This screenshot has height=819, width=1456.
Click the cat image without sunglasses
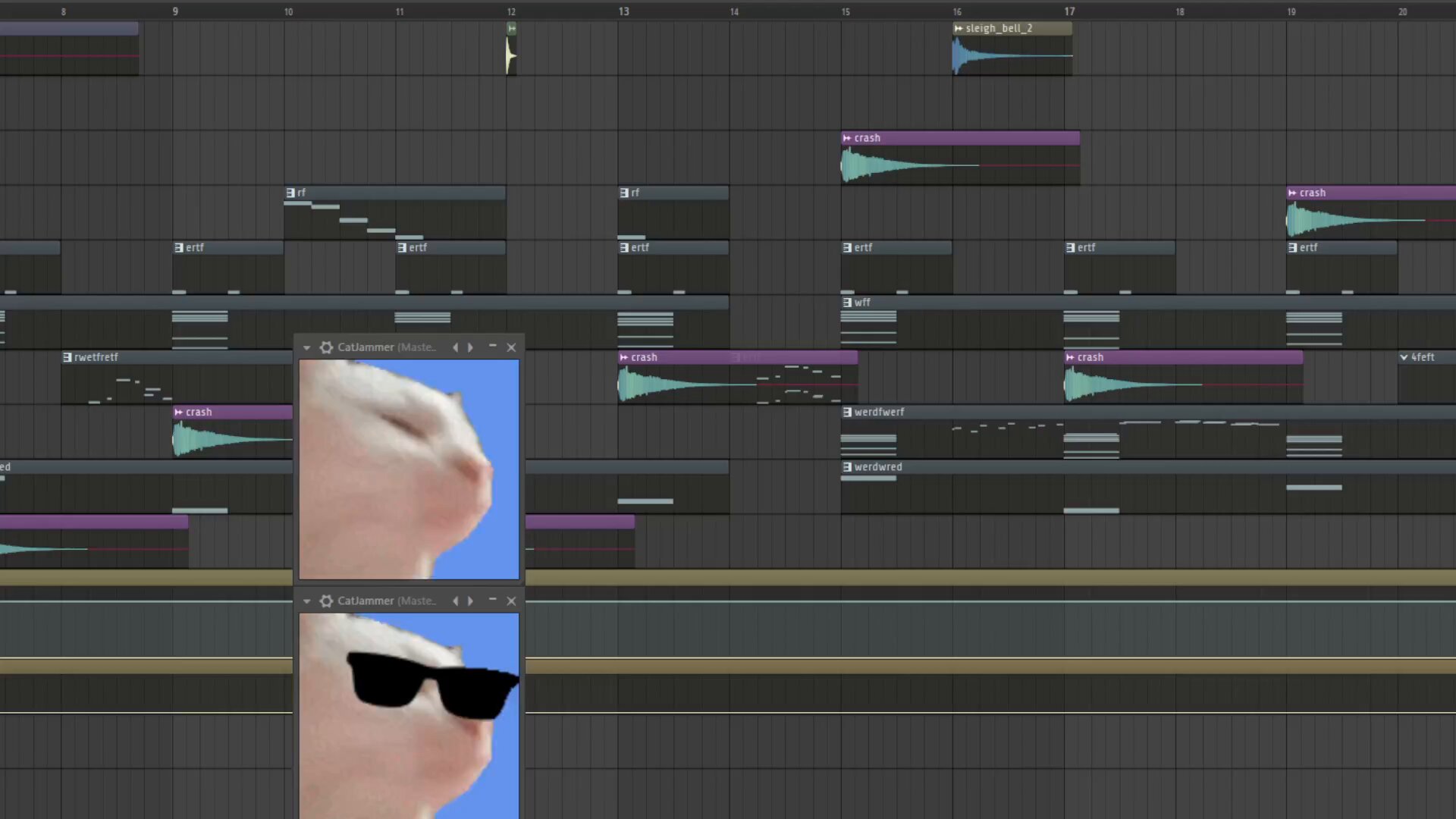pyautogui.click(x=409, y=469)
